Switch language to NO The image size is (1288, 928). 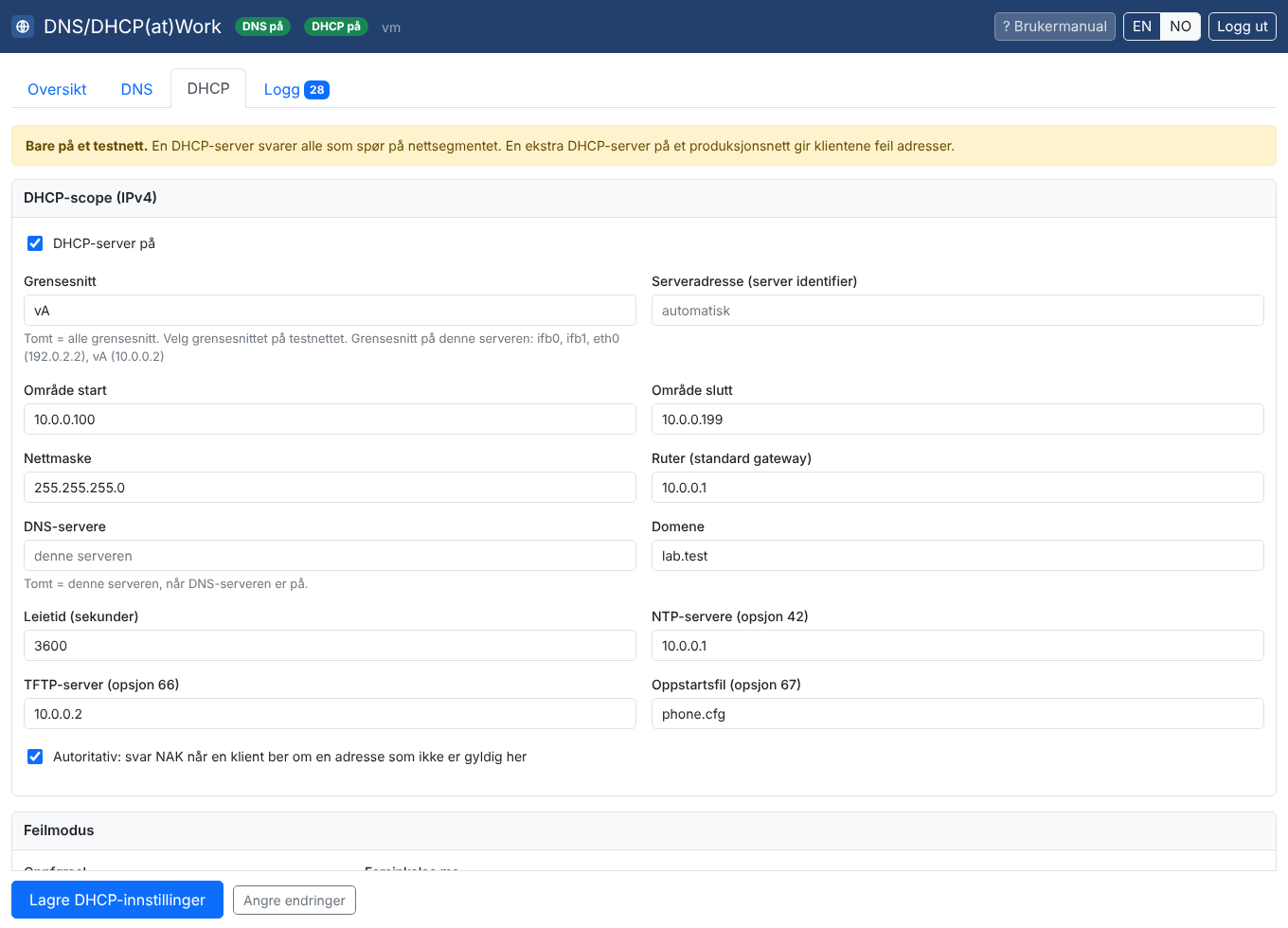(1180, 27)
